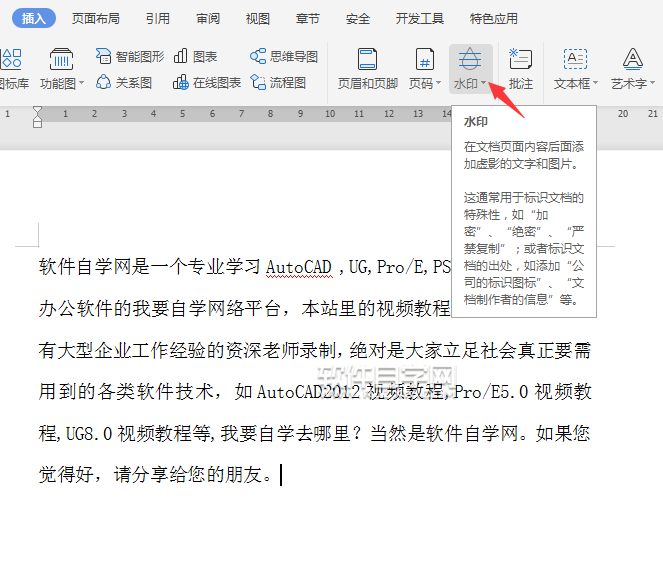Insert a 批注 comment
Image resolution: width=663 pixels, height=586 pixels.
pyautogui.click(x=521, y=69)
